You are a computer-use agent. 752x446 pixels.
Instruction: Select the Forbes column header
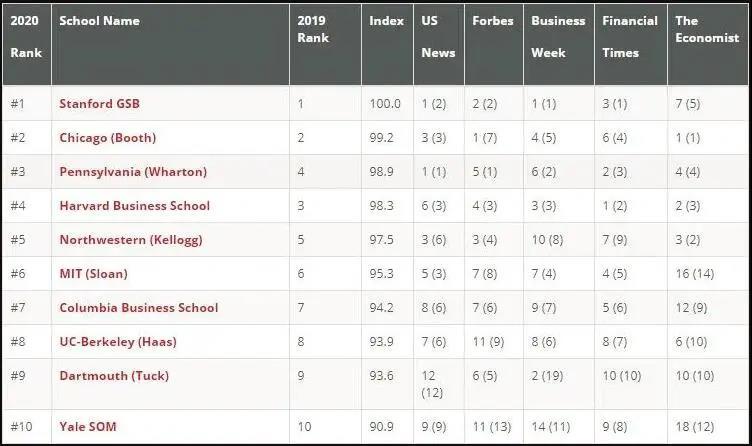[x=493, y=21]
